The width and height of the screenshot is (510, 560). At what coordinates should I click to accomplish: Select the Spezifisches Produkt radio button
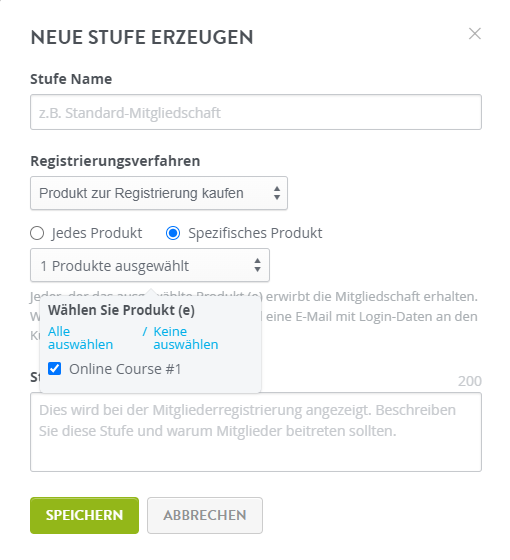(173, 233)
